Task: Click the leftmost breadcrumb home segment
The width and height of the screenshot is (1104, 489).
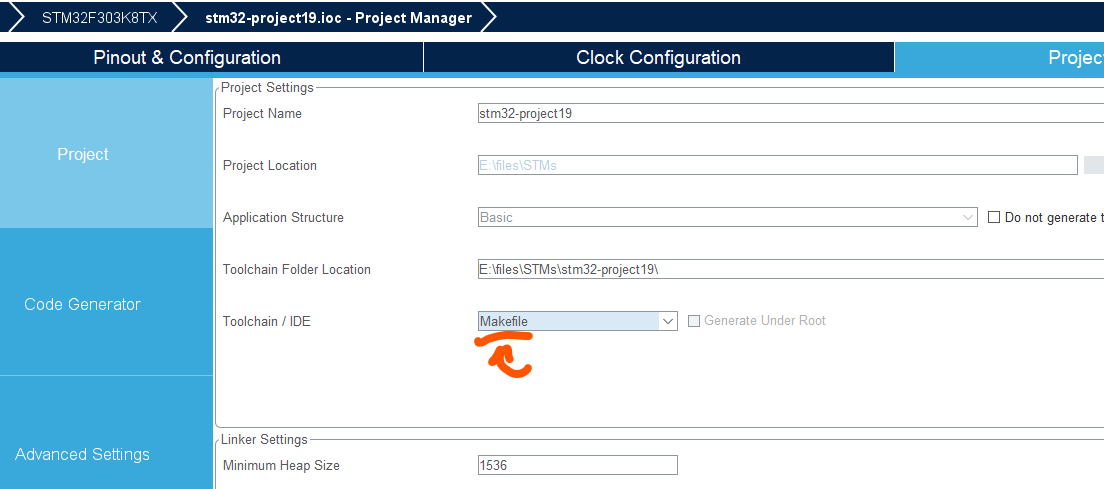Action: click(x=10, y=18)
